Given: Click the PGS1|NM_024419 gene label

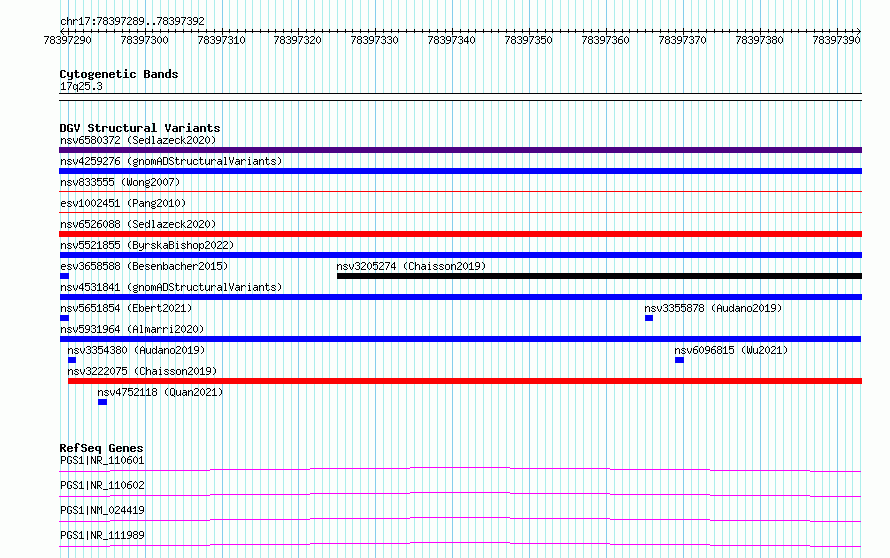Looking at the screenshot, I should coord(102,510).
